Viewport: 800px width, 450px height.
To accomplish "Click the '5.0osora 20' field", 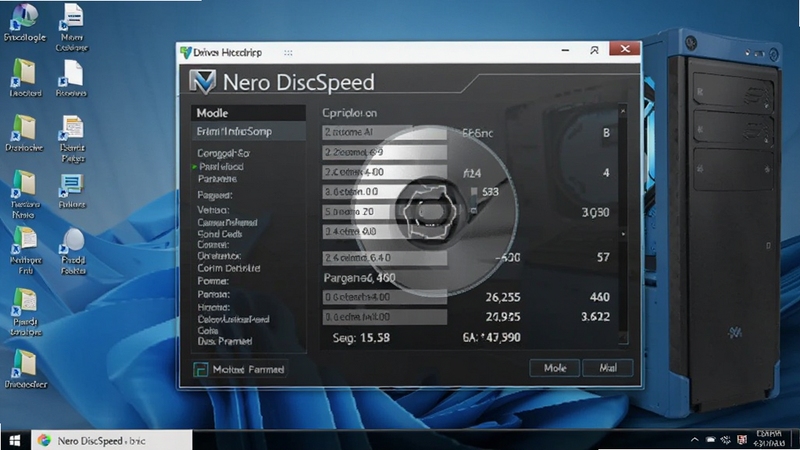I will click(384, 211).
